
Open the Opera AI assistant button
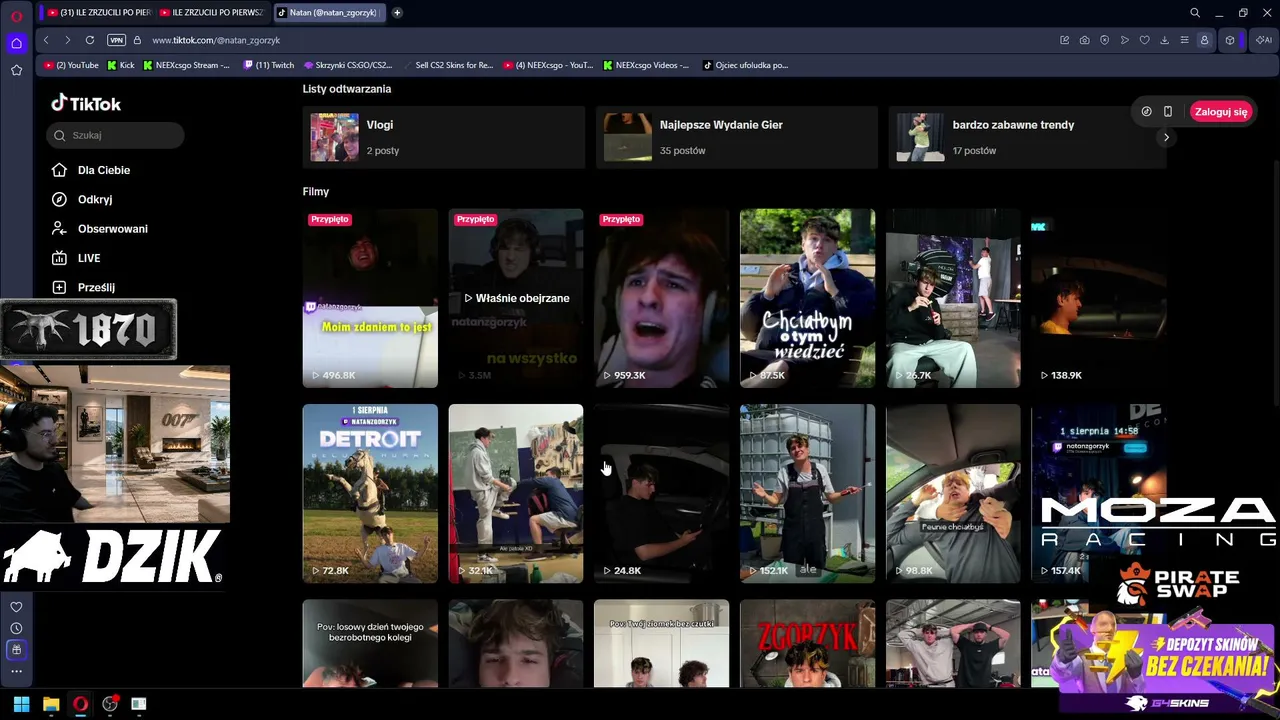coord(1264,40)
